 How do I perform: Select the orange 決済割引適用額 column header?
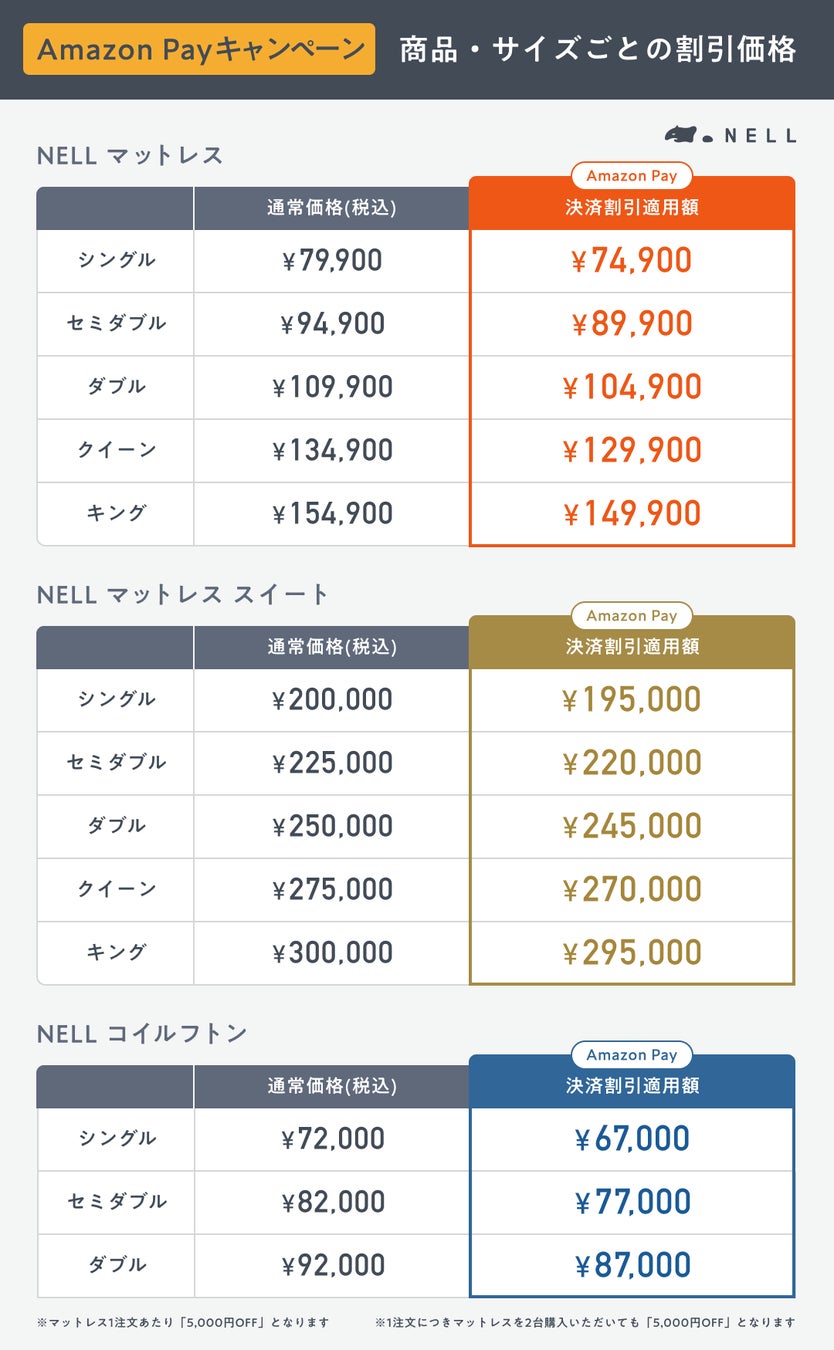[x=631, y=208]
